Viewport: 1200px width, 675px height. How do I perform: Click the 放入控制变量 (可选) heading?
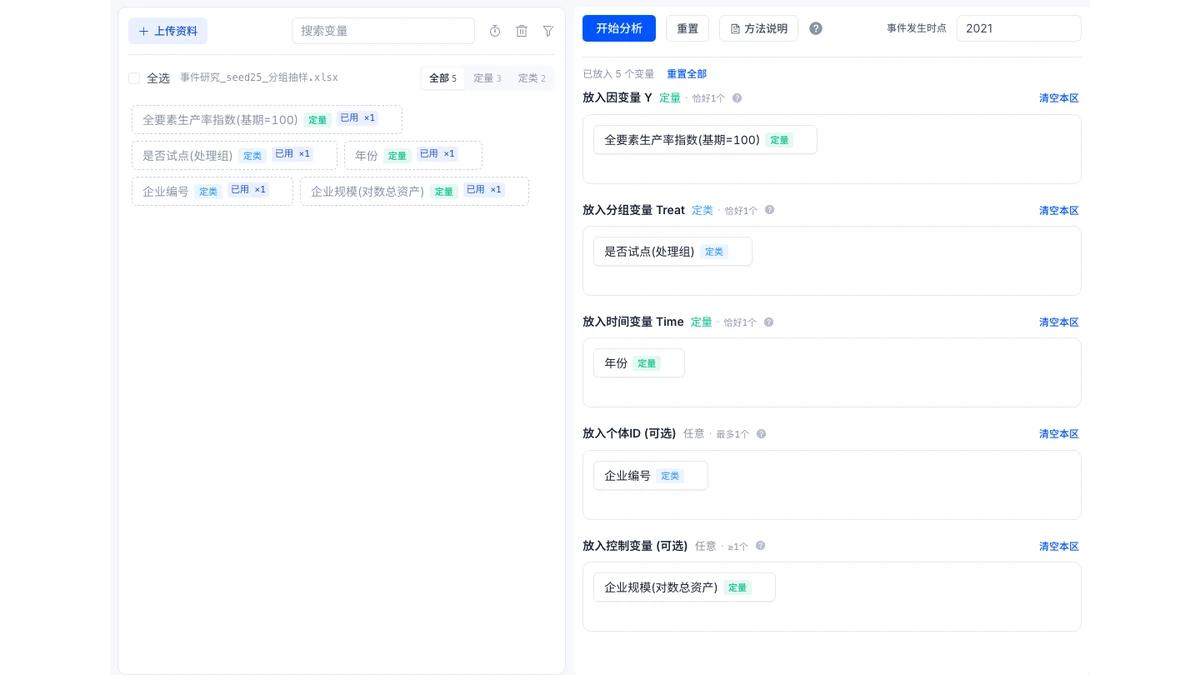pos(635,546)
